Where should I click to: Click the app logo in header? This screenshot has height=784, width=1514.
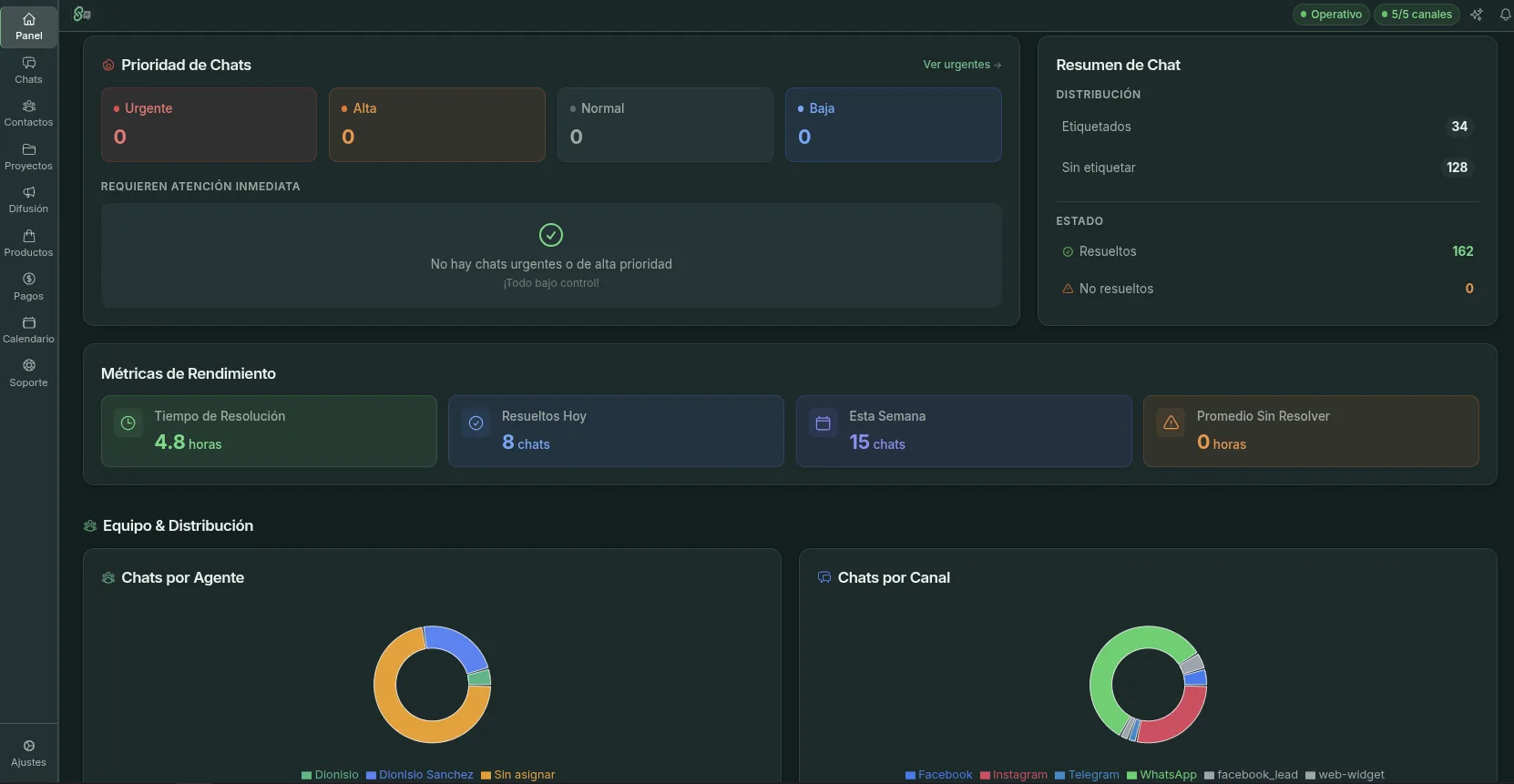[x=82, y=14]
